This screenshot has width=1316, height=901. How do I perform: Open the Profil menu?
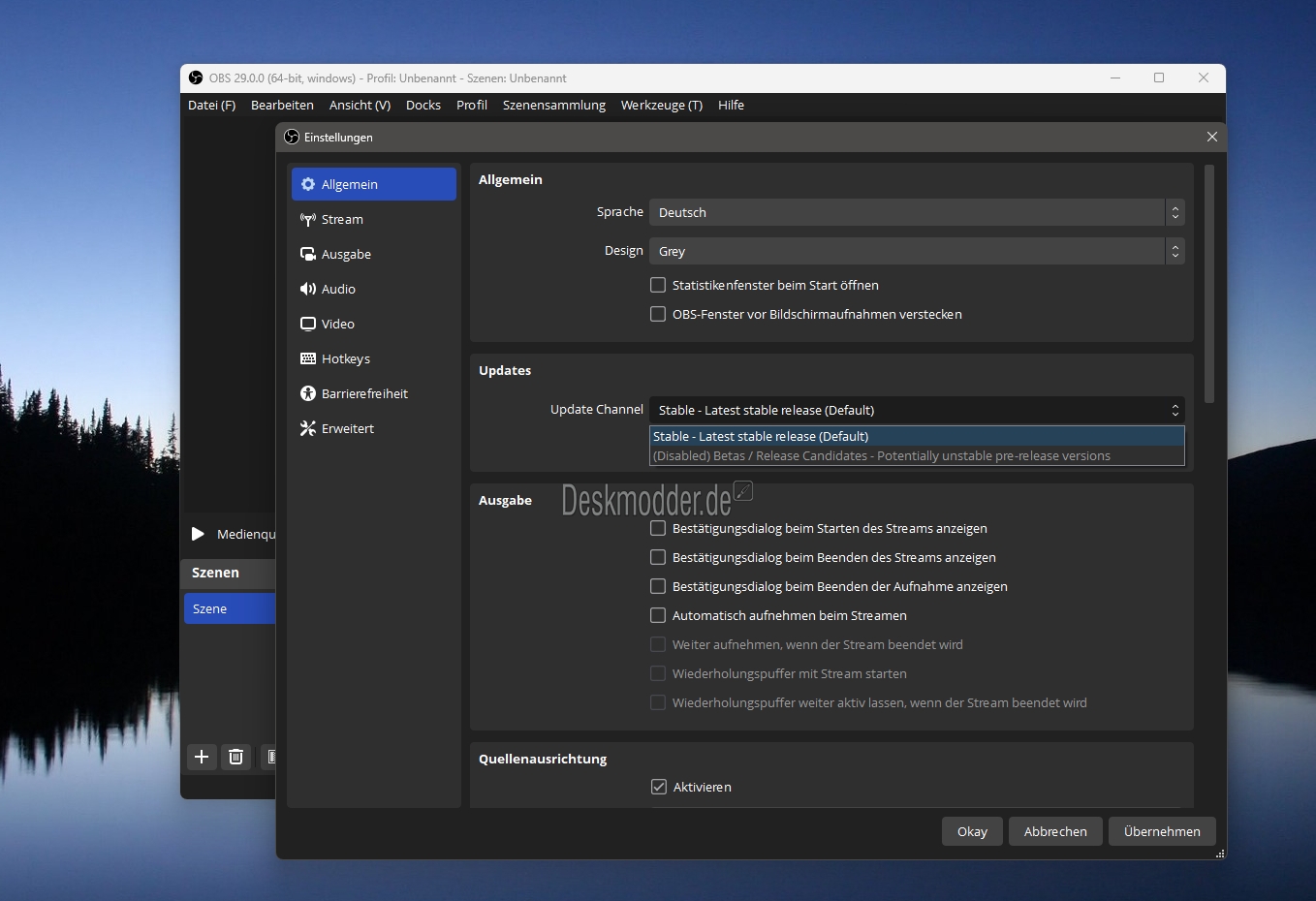[x=472, y=105]
